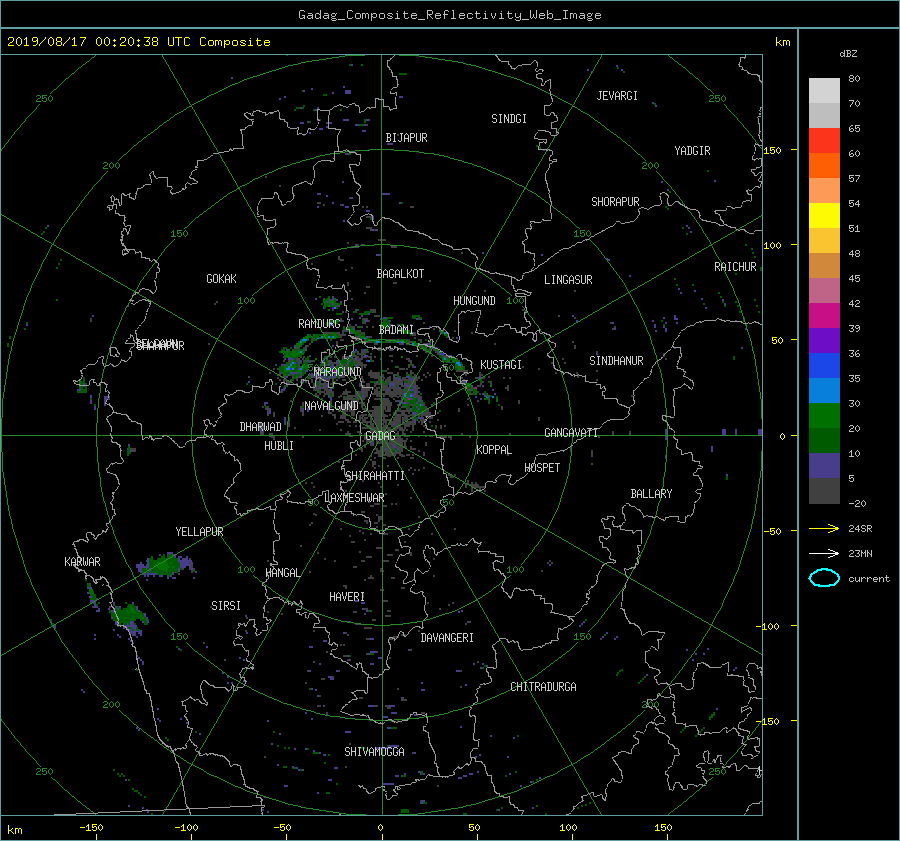
Task: Click the title Gadag_Composite_Reflectivity_Web_Image
Action: pos(449,15)
